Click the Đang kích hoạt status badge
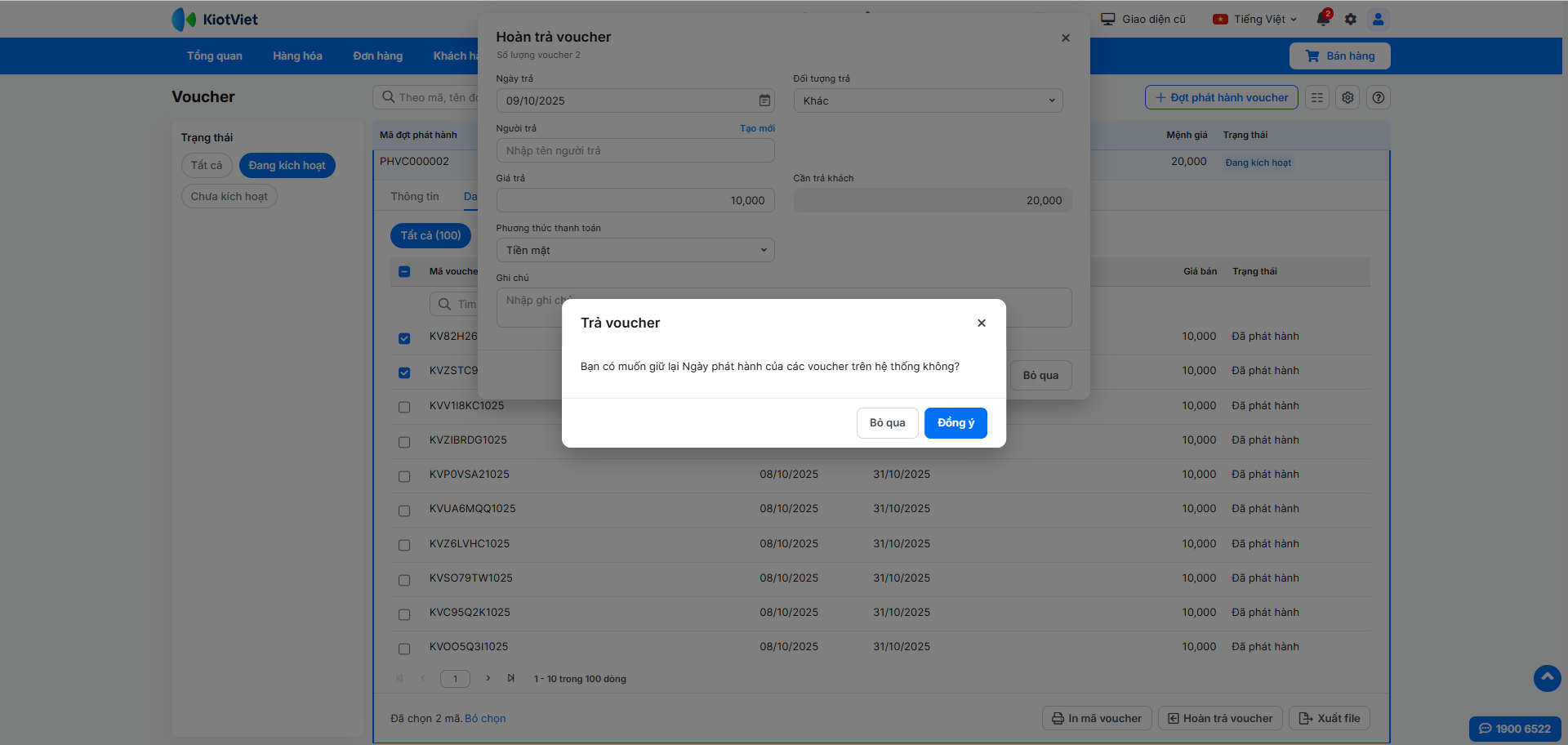1568x745 pixels. point(1258,163)
